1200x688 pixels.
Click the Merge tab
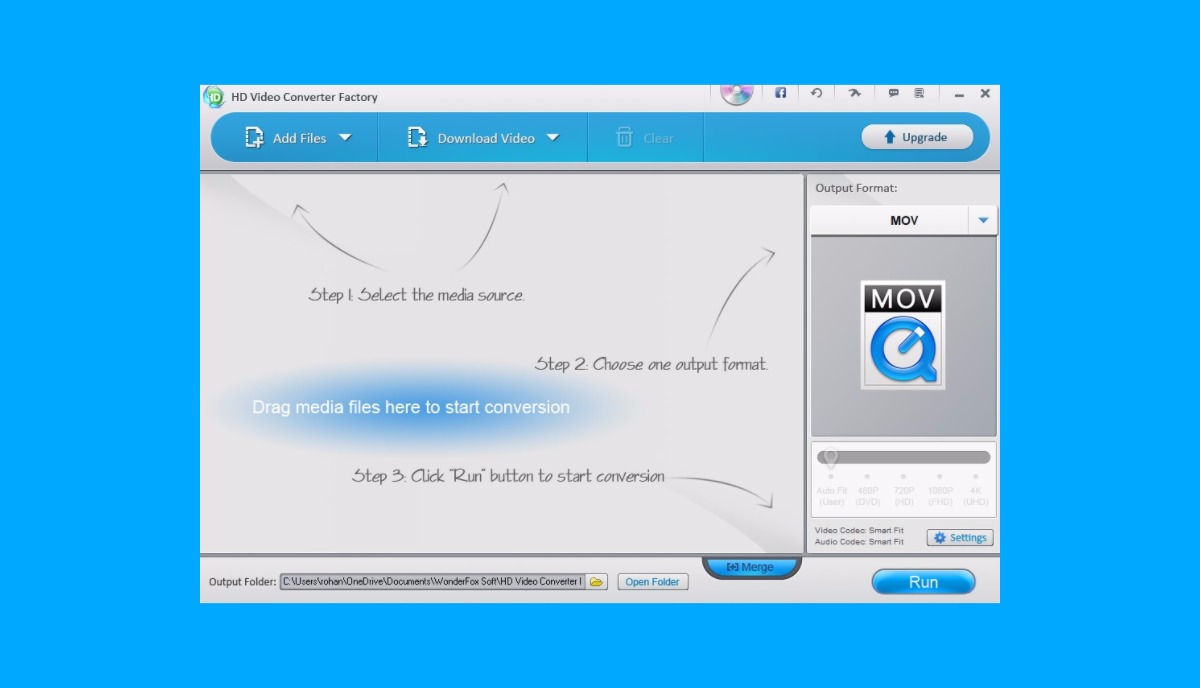(751, 566)
